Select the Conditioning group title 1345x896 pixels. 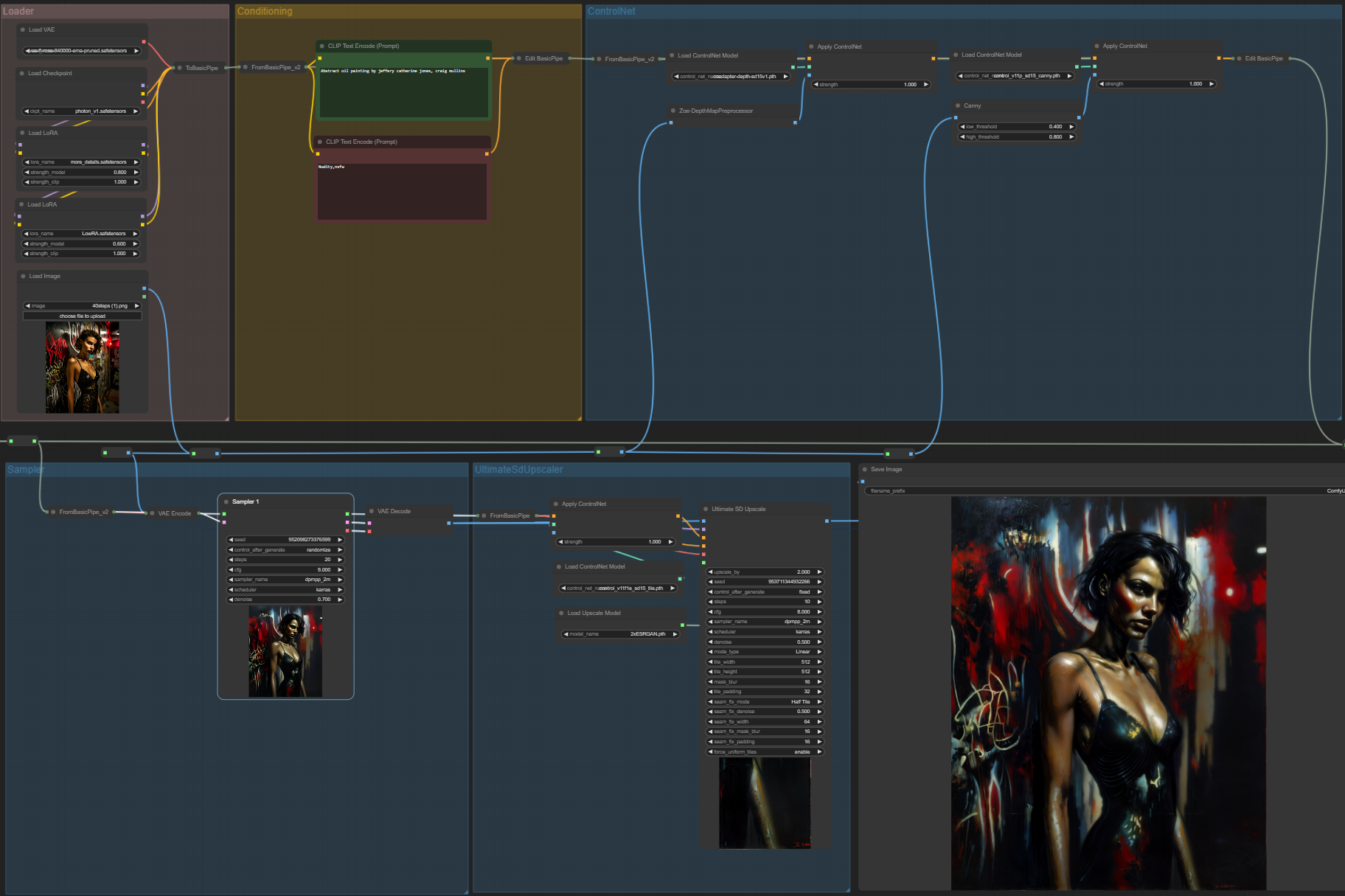coord(265,12)
